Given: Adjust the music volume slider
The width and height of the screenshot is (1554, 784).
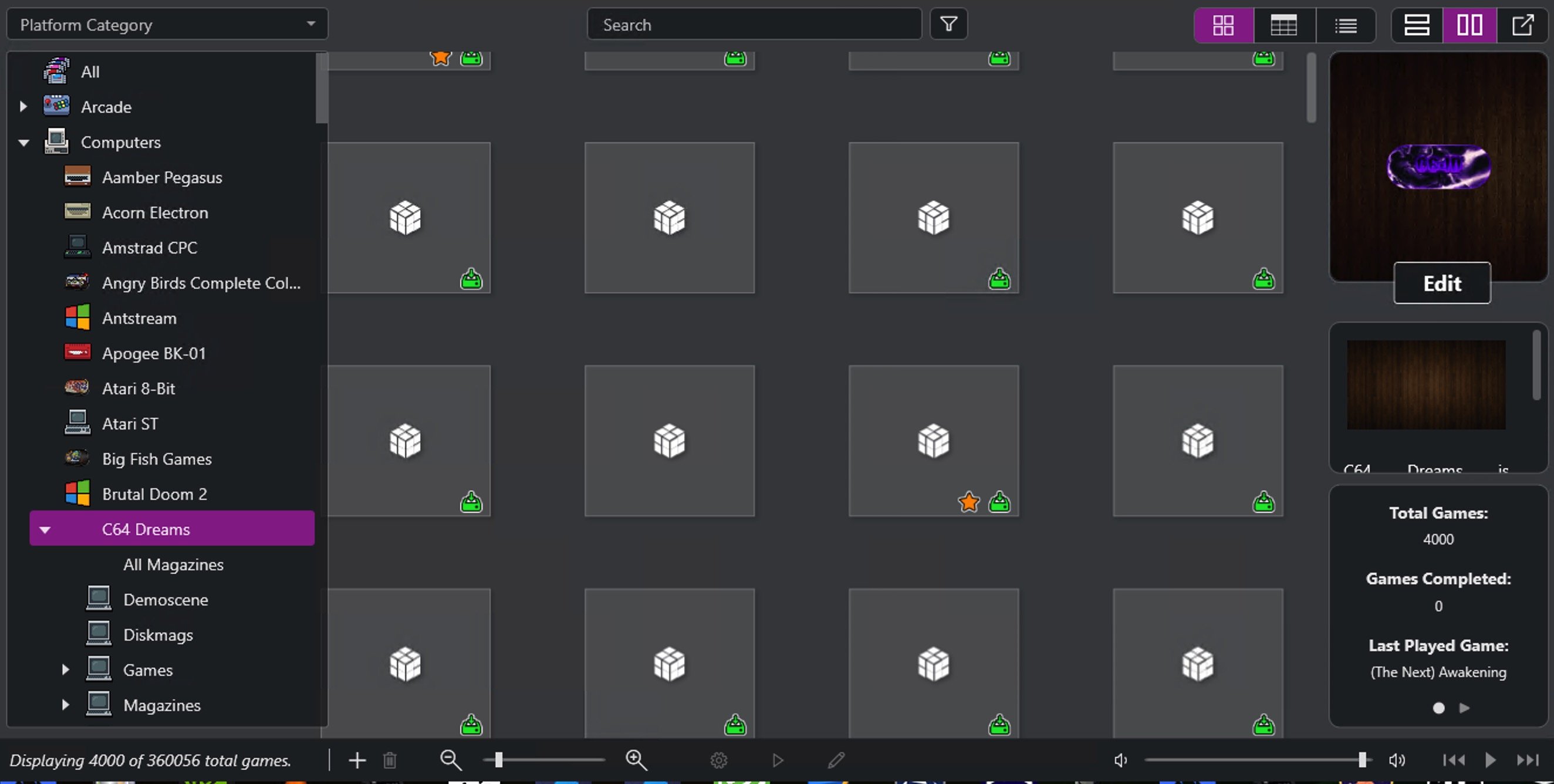Looking at the screenshot, I should (x=1258, y=760).
